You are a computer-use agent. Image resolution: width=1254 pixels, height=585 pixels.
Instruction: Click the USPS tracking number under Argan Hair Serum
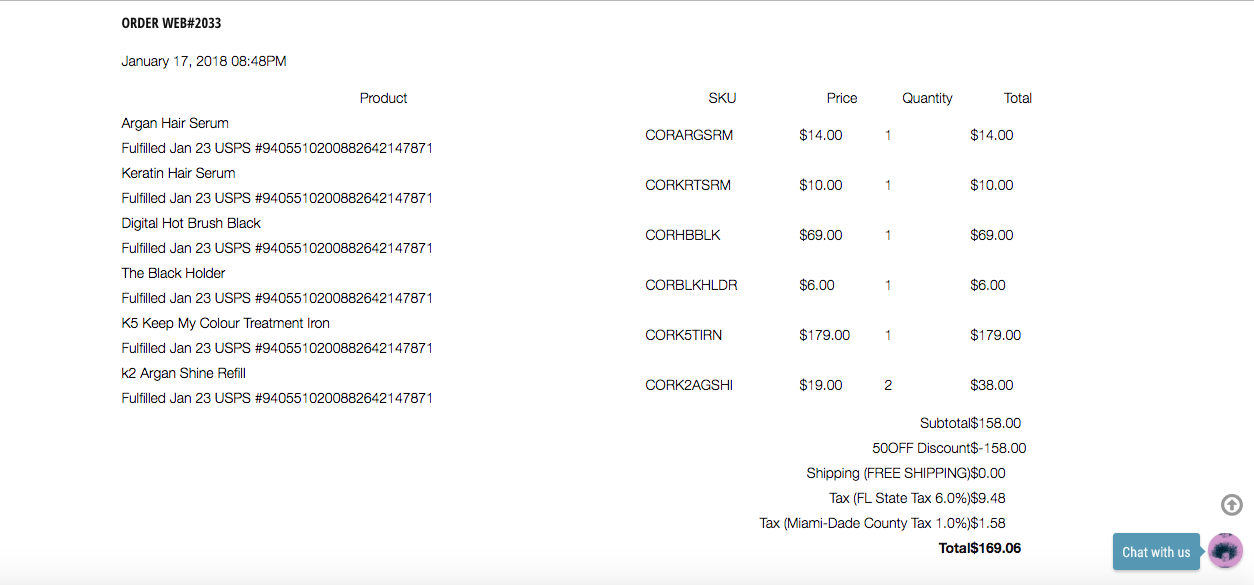[344, 148]
